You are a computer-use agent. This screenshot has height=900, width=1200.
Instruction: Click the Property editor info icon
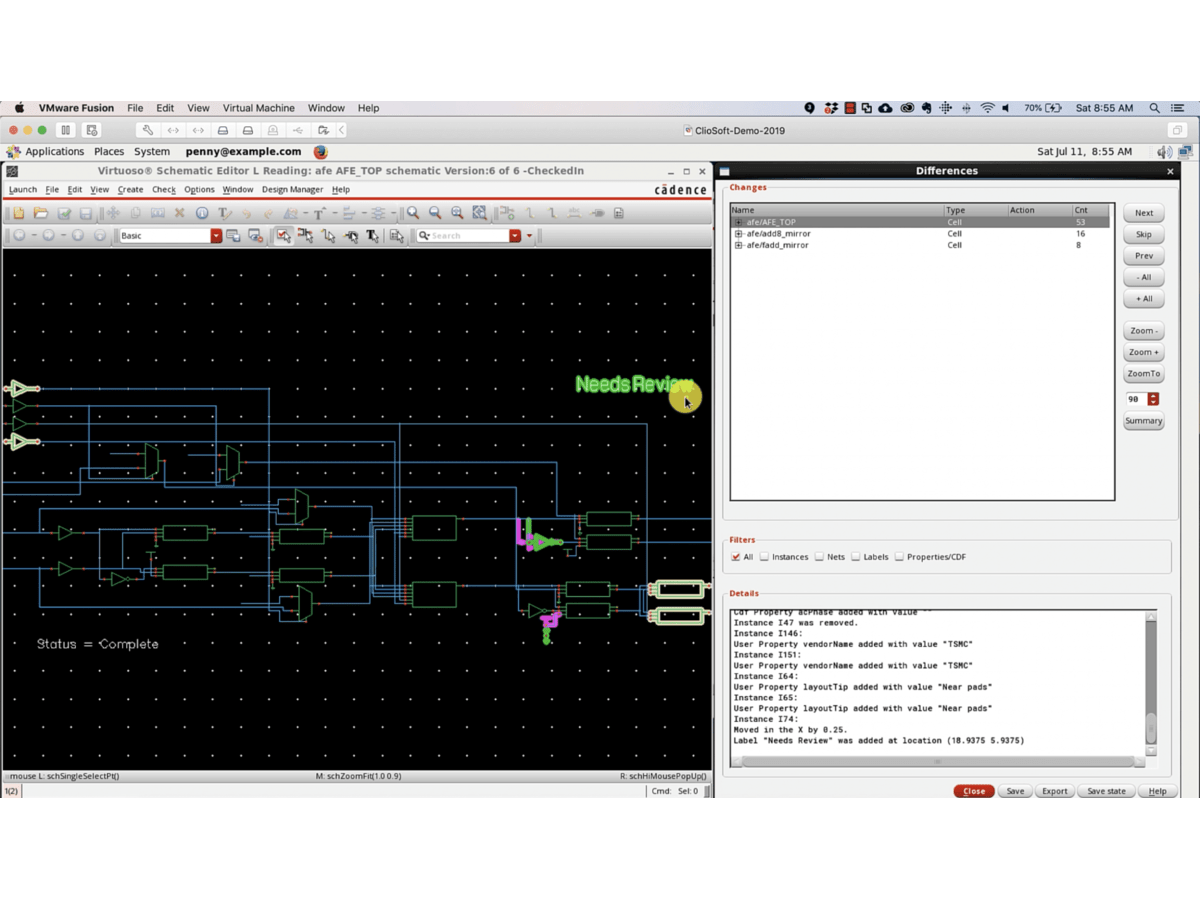(x=200, y=213)
